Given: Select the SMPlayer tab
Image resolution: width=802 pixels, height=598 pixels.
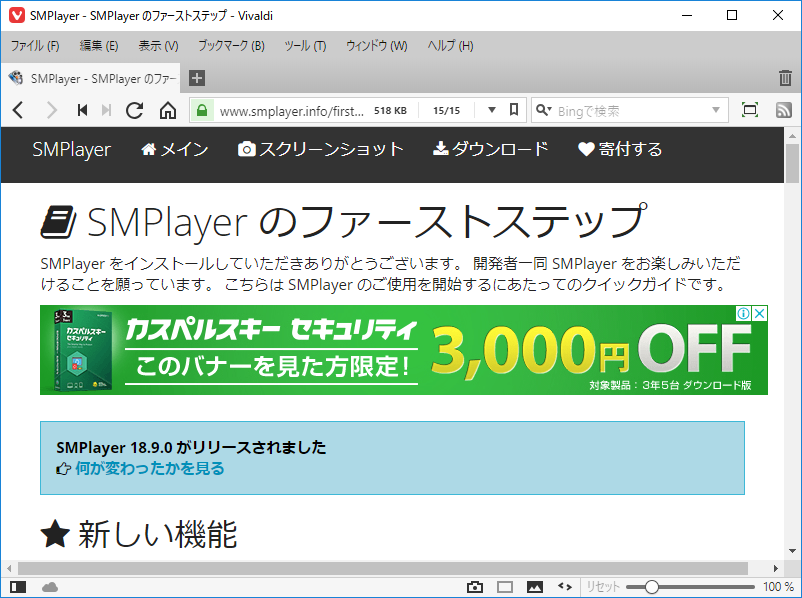Looking at the screenshot, I should tap(91, 78).
